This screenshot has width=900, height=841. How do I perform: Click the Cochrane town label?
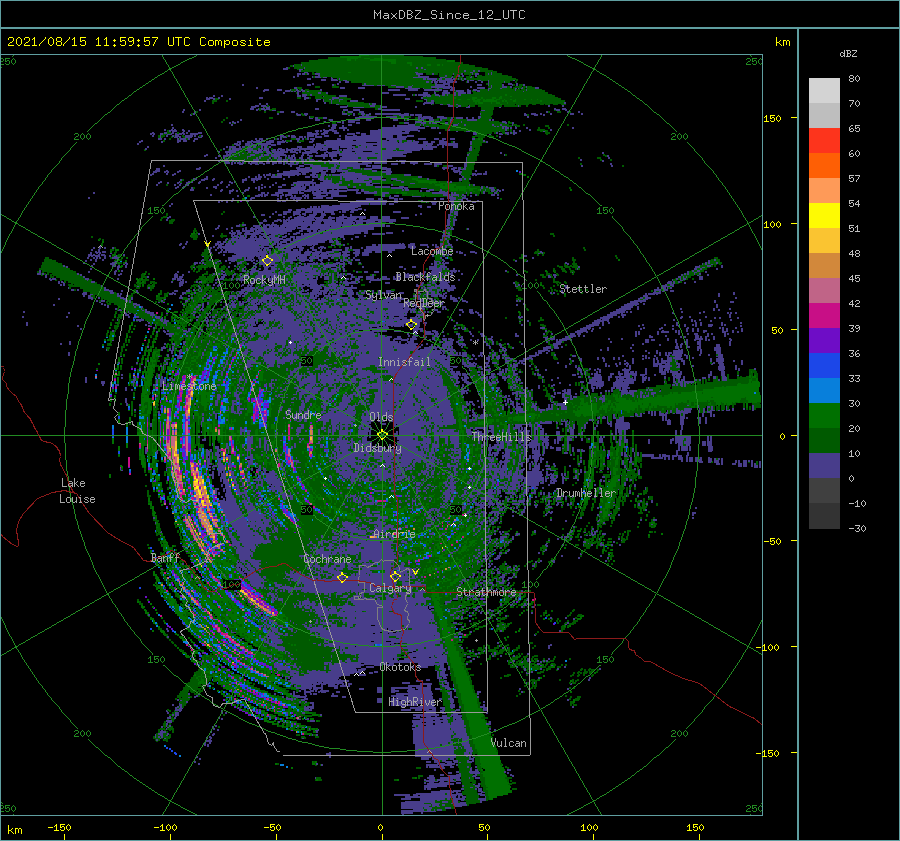[327, 559]
